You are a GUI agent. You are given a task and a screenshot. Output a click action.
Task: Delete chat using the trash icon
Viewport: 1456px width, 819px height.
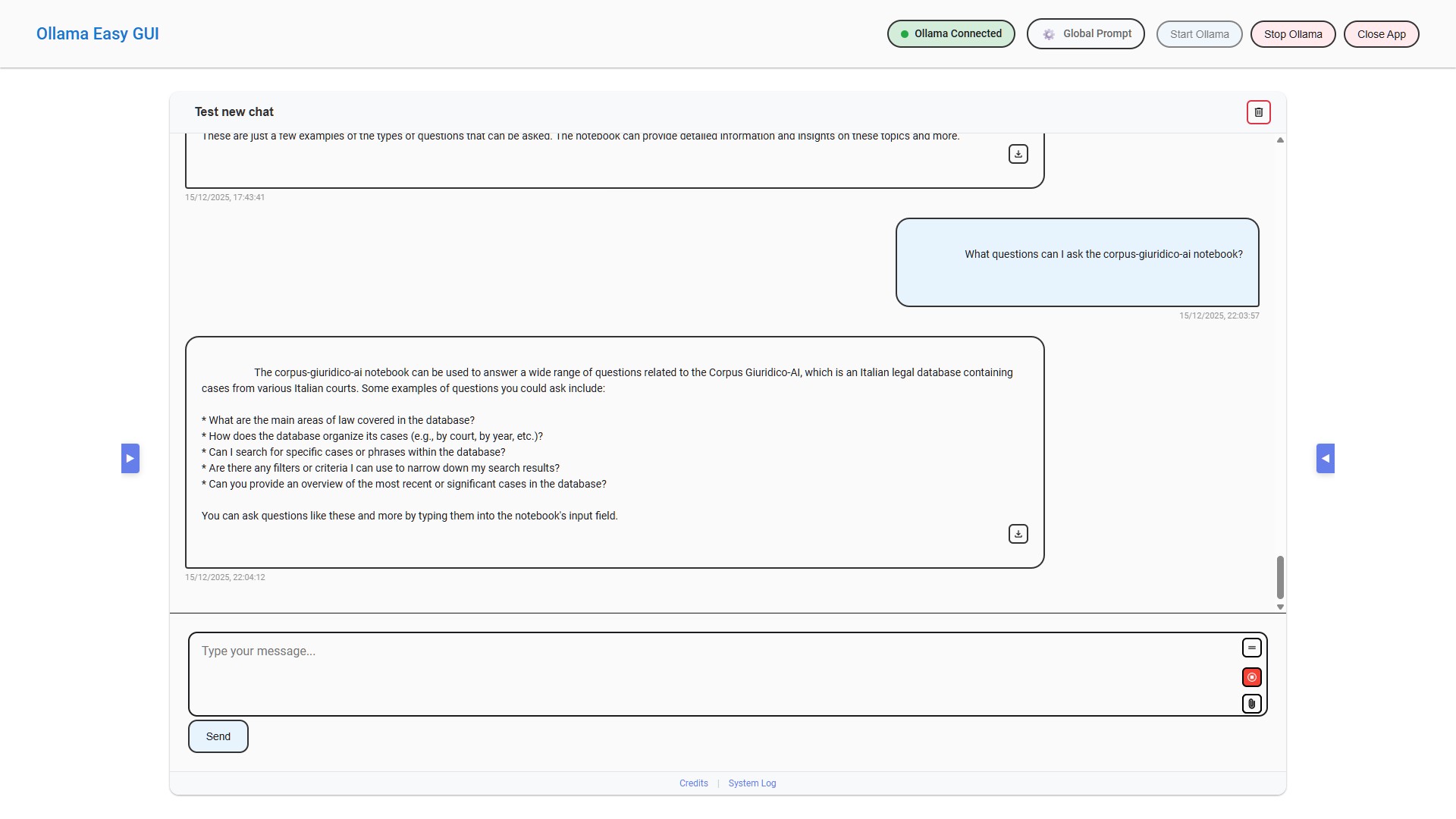[x=1258, y=112]
